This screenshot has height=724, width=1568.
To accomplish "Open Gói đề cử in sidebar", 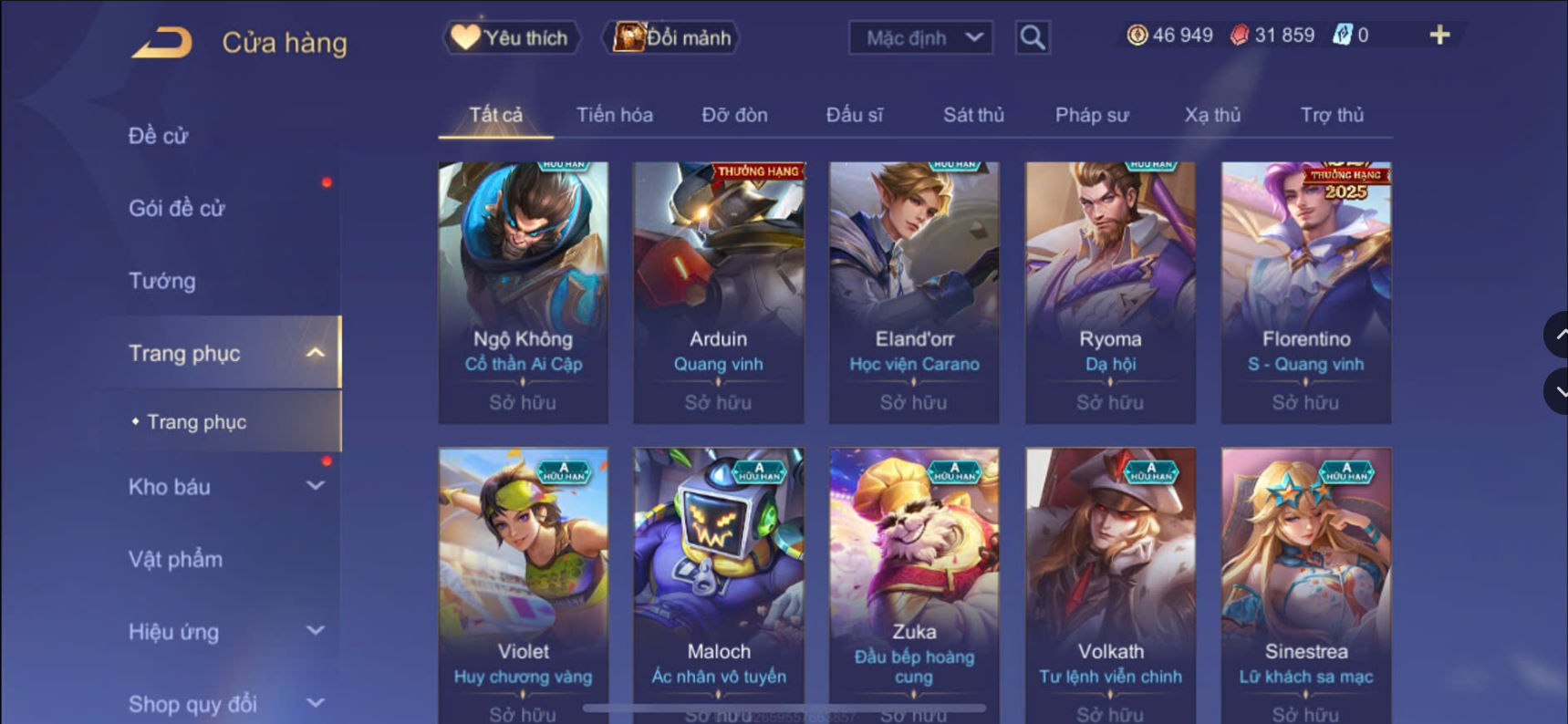I will (x=177, y=208).
